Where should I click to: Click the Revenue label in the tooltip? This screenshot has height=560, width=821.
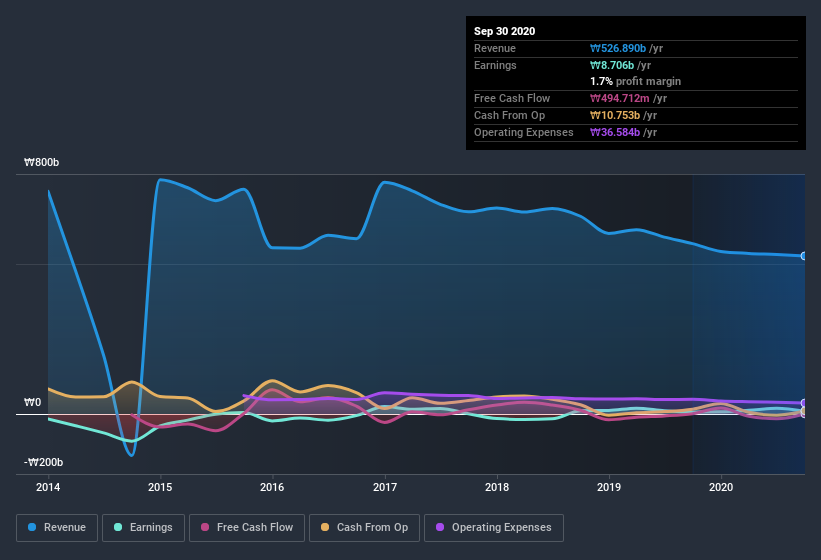click(495, 49)
